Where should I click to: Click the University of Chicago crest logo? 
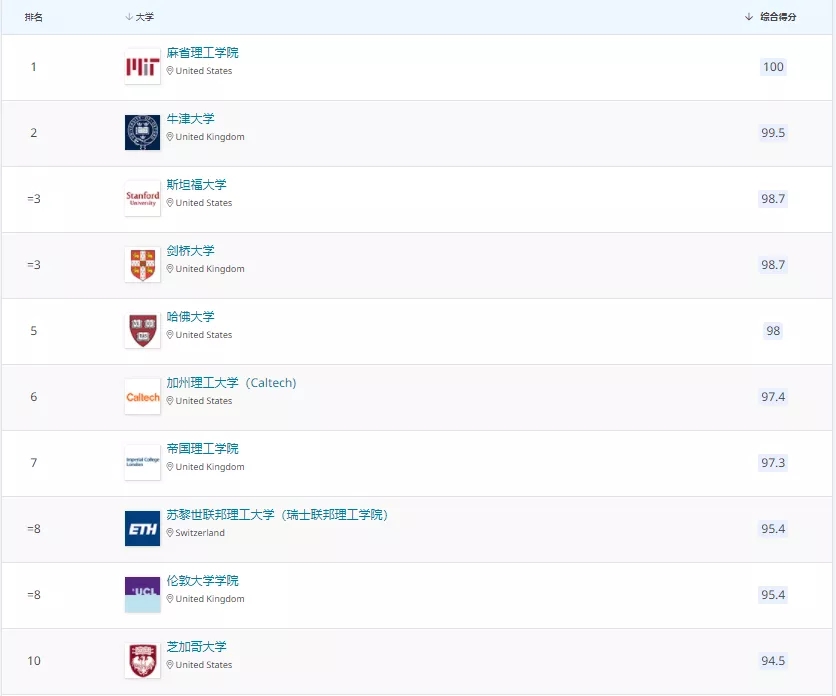pos(142,661)
